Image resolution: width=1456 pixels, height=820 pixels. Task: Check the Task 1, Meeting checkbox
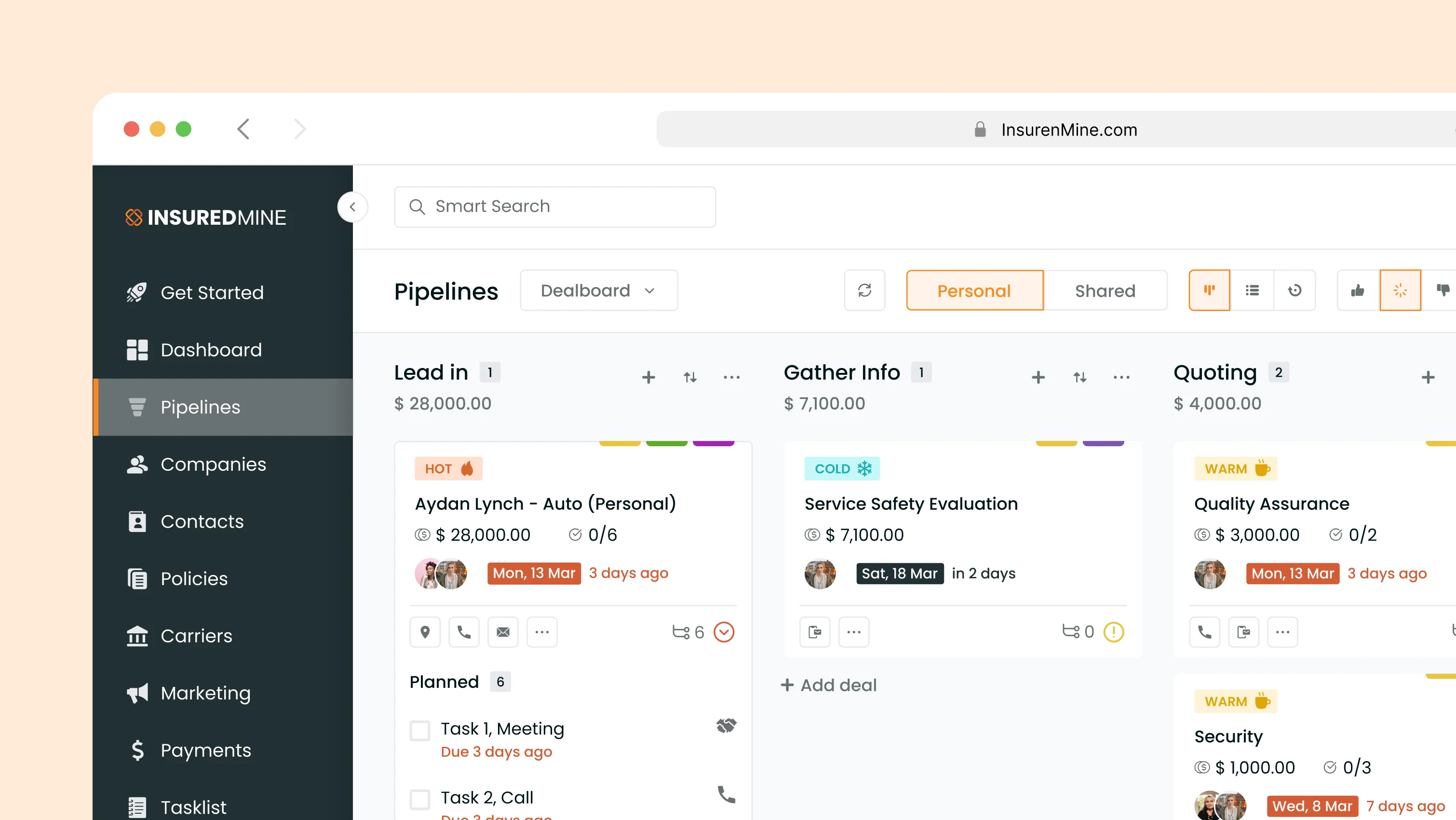420,730
